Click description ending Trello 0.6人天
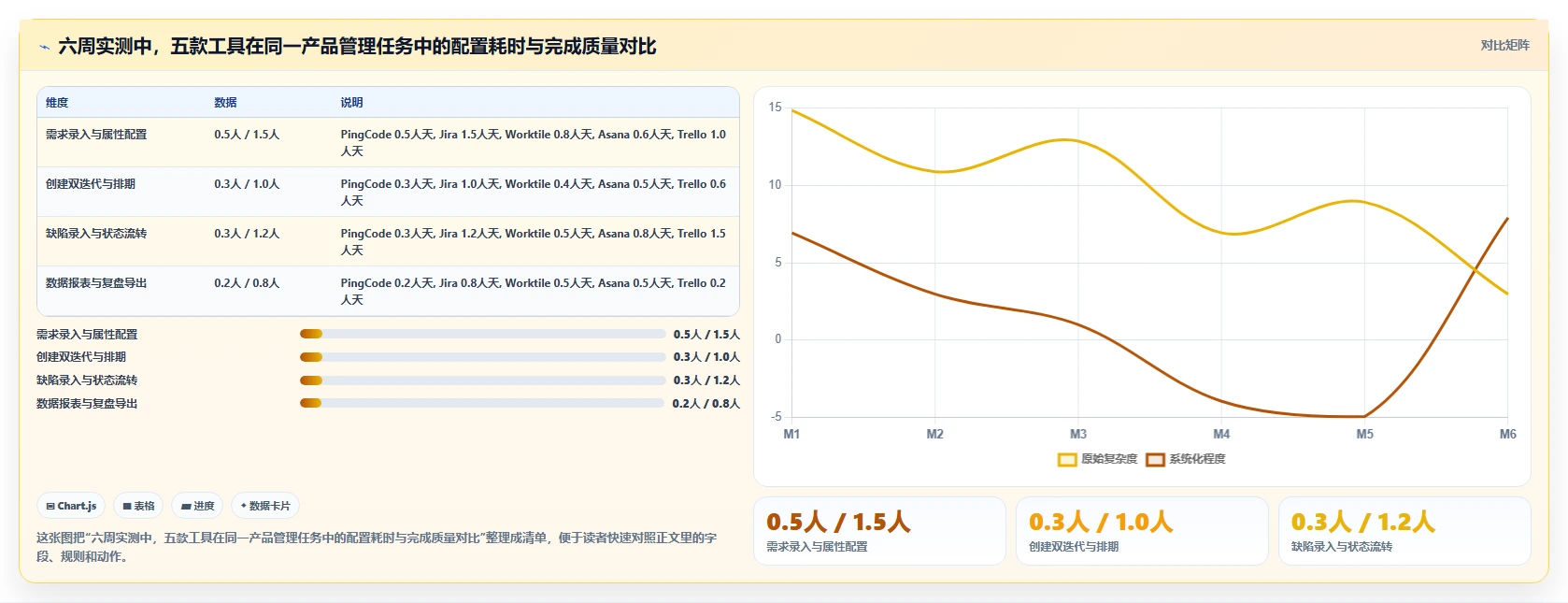Image resolution: width=1568 pixels, height=603 pixels. coord(534,193)
